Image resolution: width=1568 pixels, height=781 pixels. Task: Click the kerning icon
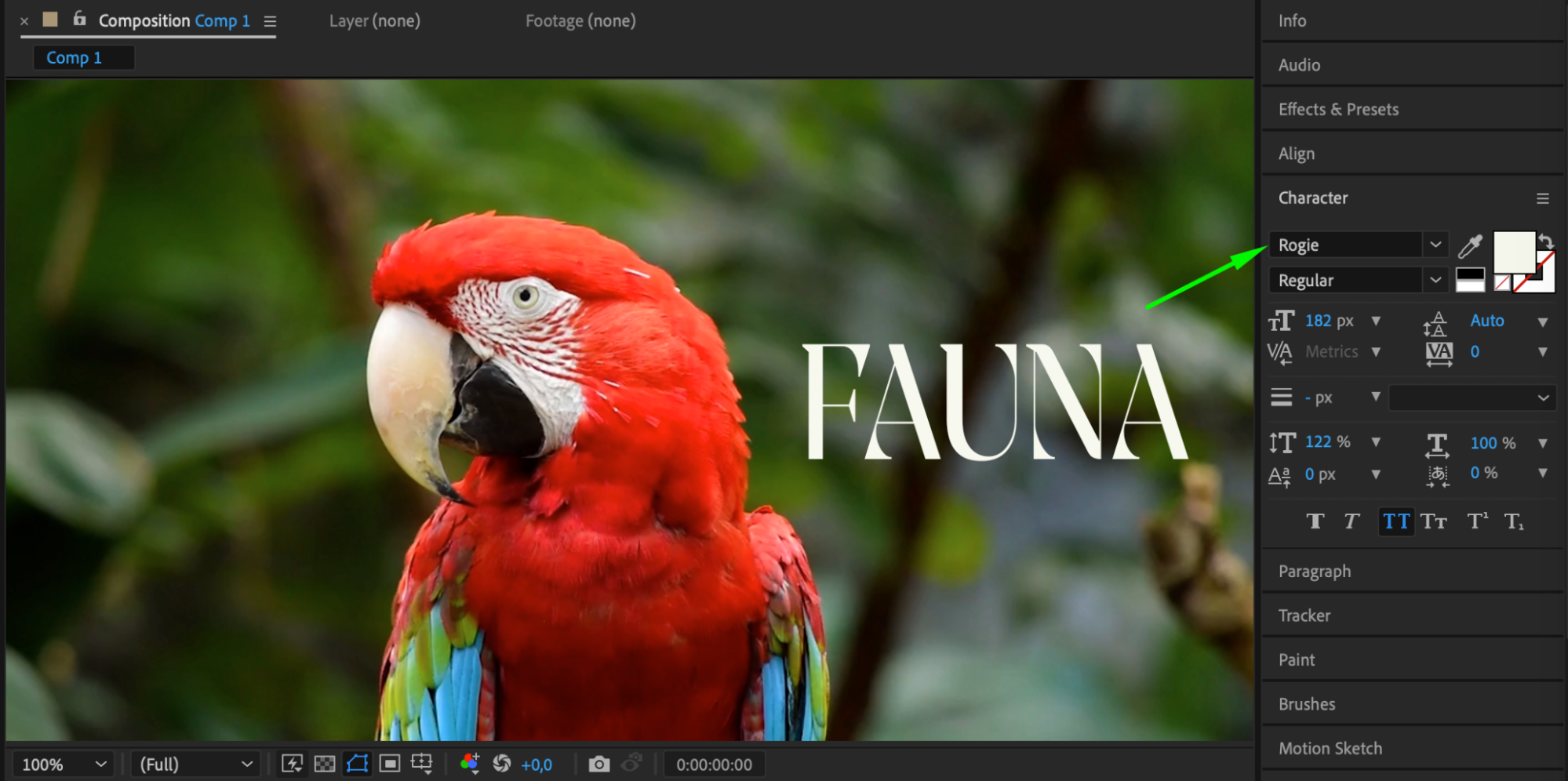[1280, 353]
